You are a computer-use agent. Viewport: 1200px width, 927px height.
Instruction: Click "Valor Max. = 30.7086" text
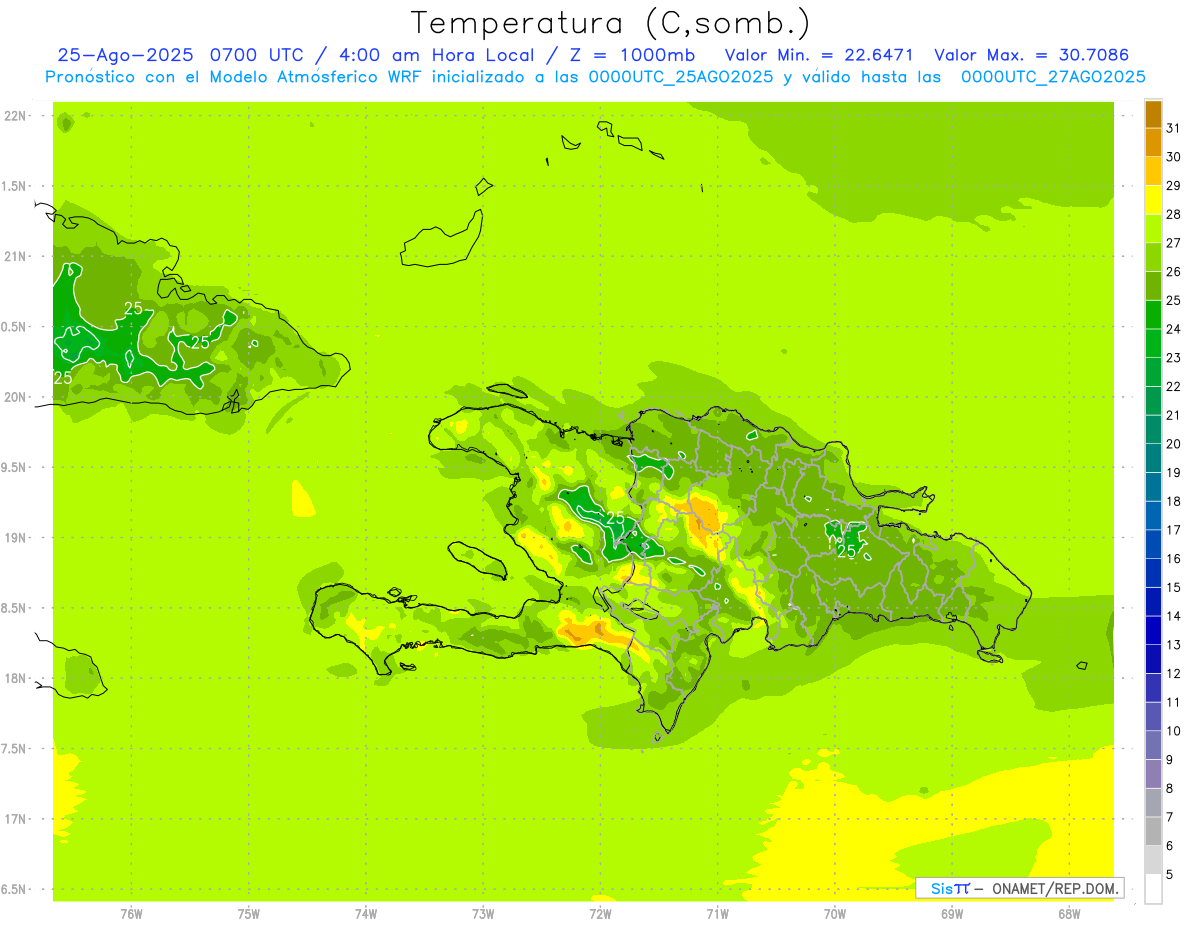[1030, 55]
